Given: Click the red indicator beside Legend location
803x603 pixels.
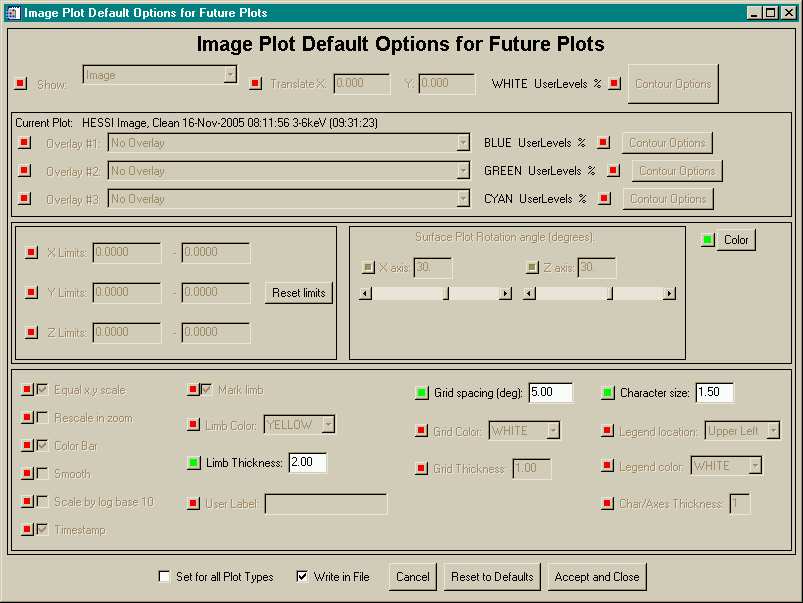Looking at the screenshot, I should (x=608, y=431).
